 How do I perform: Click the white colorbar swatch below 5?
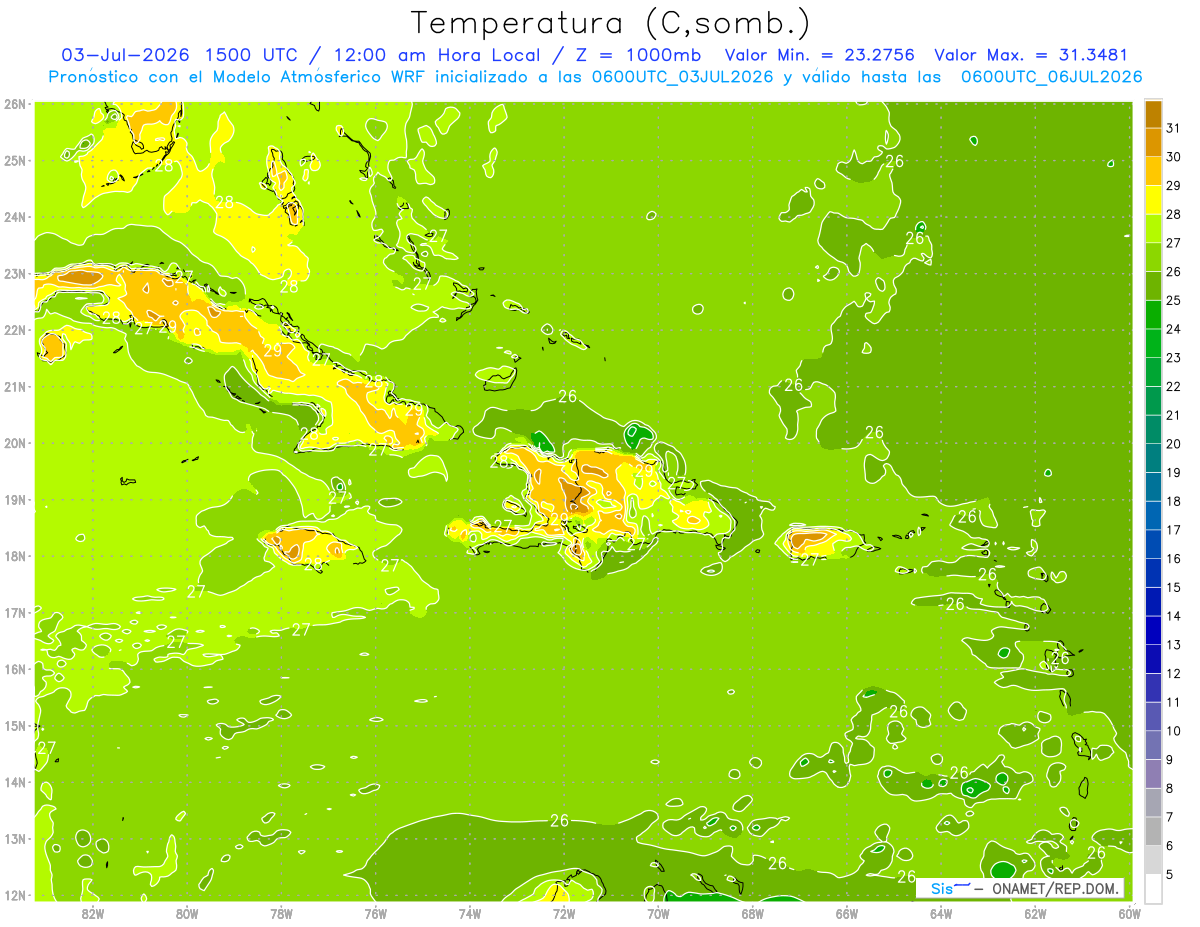(1154, 888)
